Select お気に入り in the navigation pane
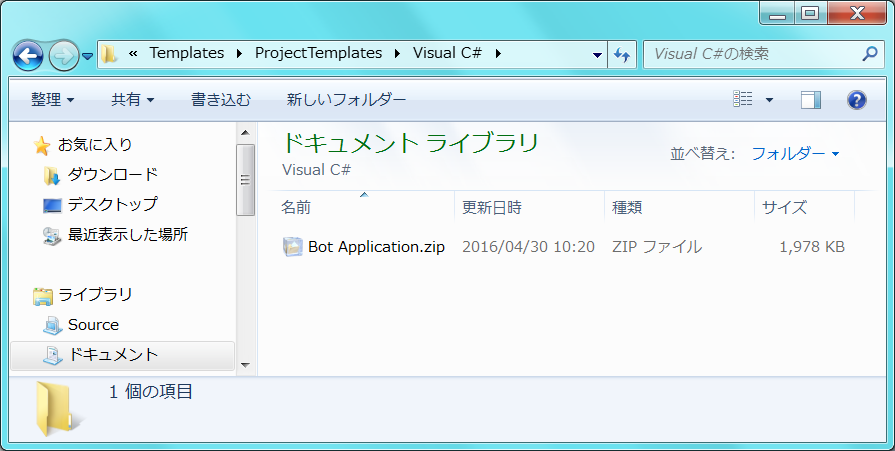Screen dimensions: 895x451 pos(95,144)
